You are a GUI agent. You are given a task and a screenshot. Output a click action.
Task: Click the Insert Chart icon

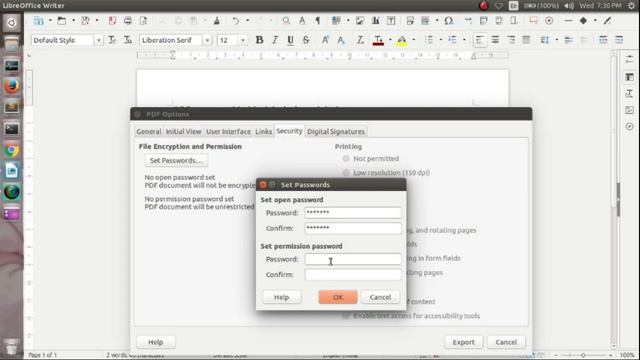(x=376, y=21)
